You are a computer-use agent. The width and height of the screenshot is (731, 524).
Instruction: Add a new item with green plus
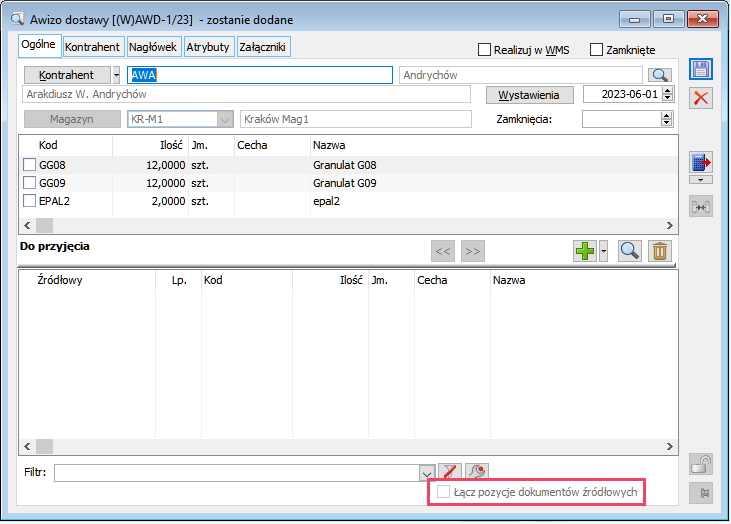click(585, 251)
